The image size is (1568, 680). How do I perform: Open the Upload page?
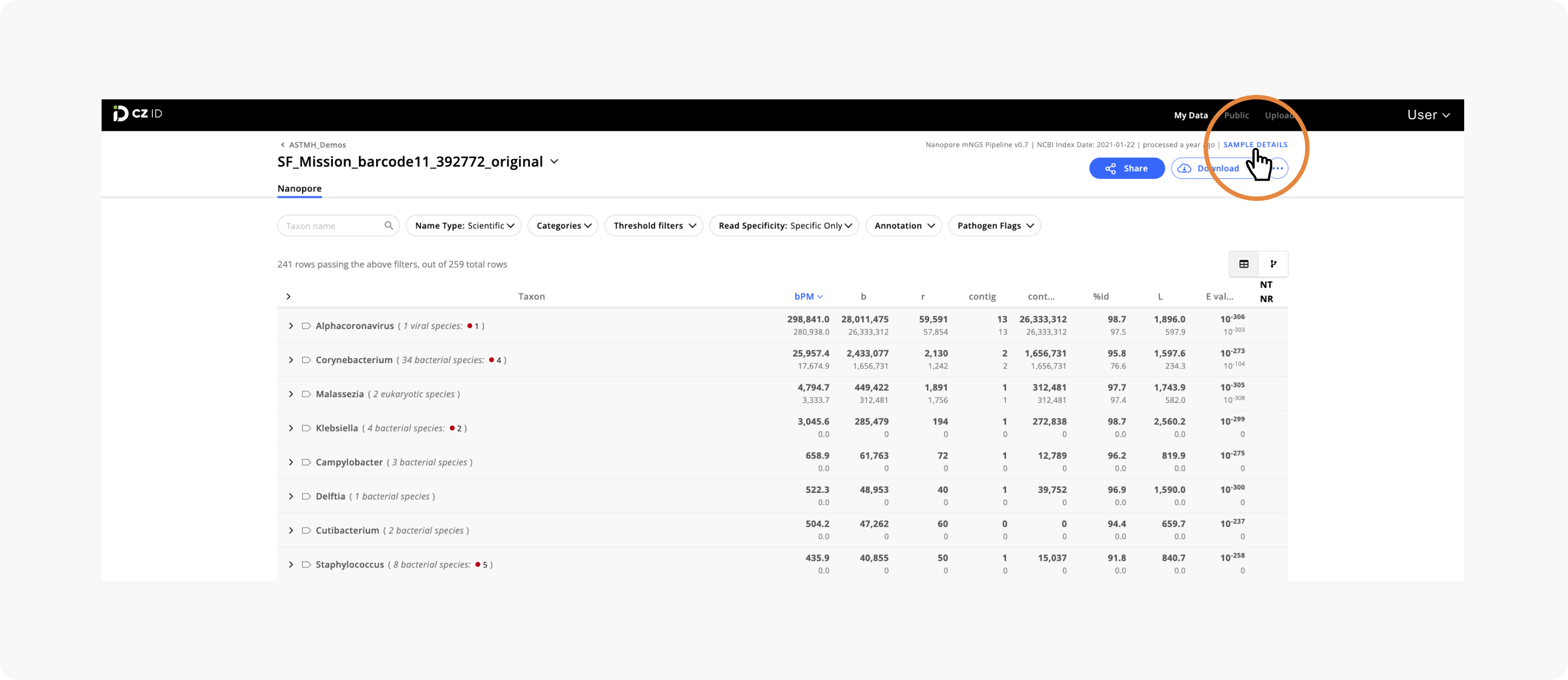point(1279,115)
